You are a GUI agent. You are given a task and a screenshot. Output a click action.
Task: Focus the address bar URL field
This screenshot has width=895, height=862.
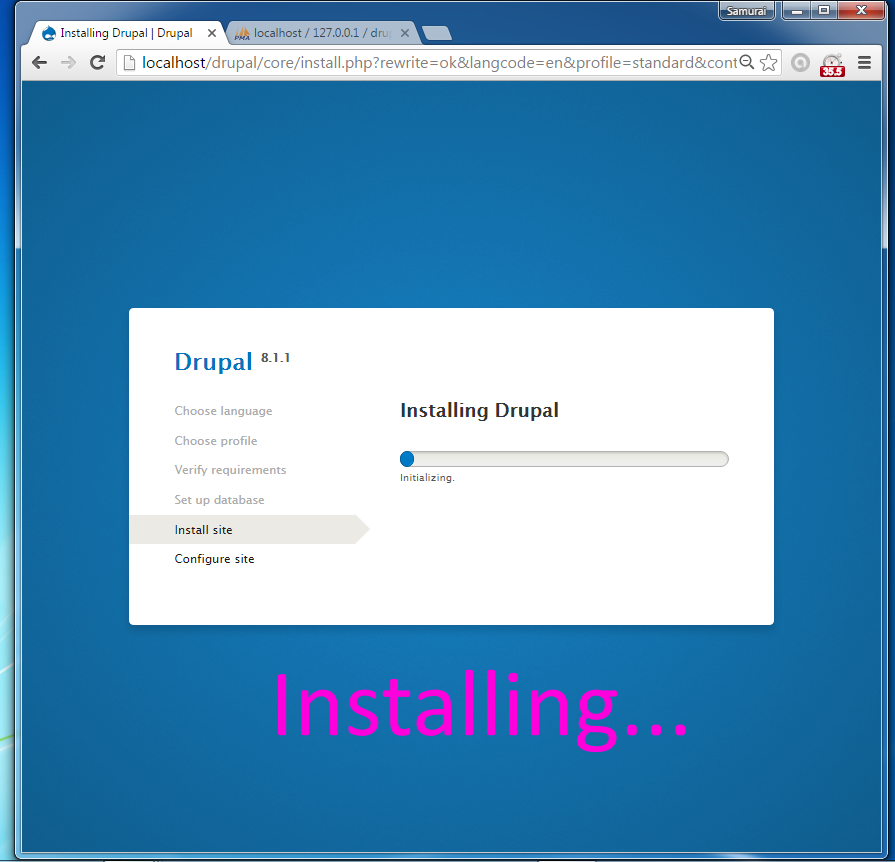point(440,62)
